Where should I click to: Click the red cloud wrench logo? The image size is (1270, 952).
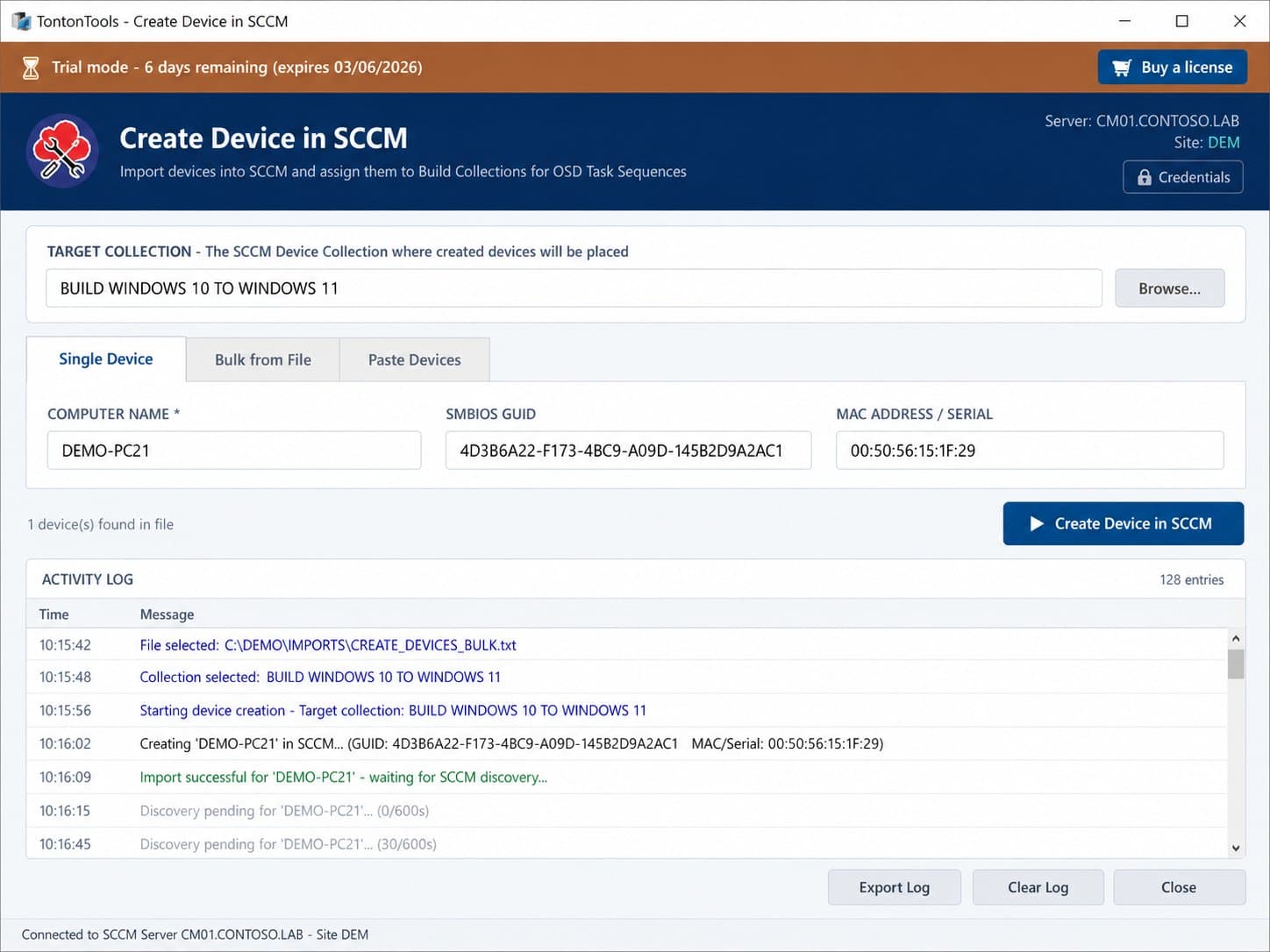pyautogui.click(x=62, y=151)
